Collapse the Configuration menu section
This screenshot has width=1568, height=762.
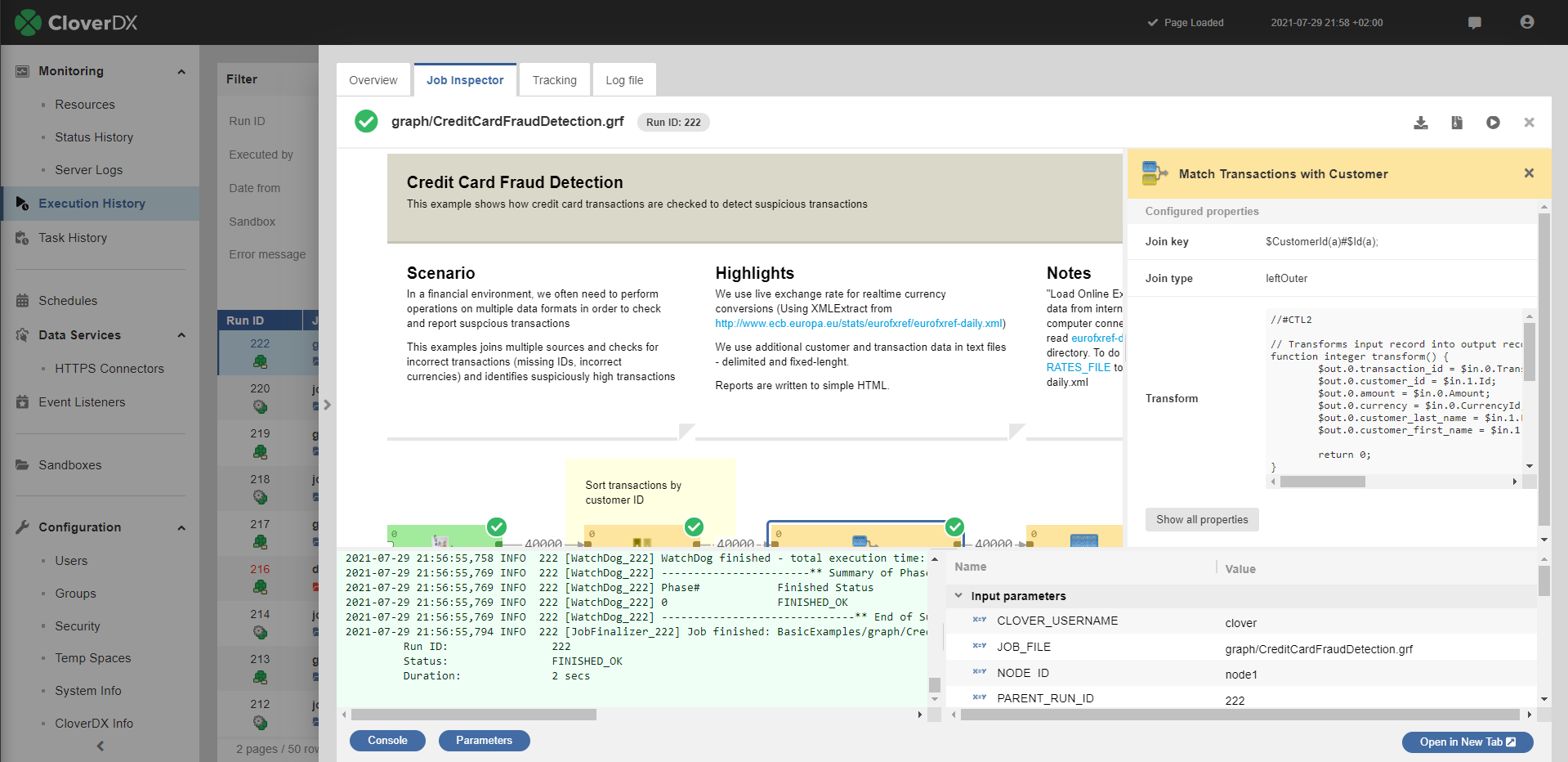181,528
